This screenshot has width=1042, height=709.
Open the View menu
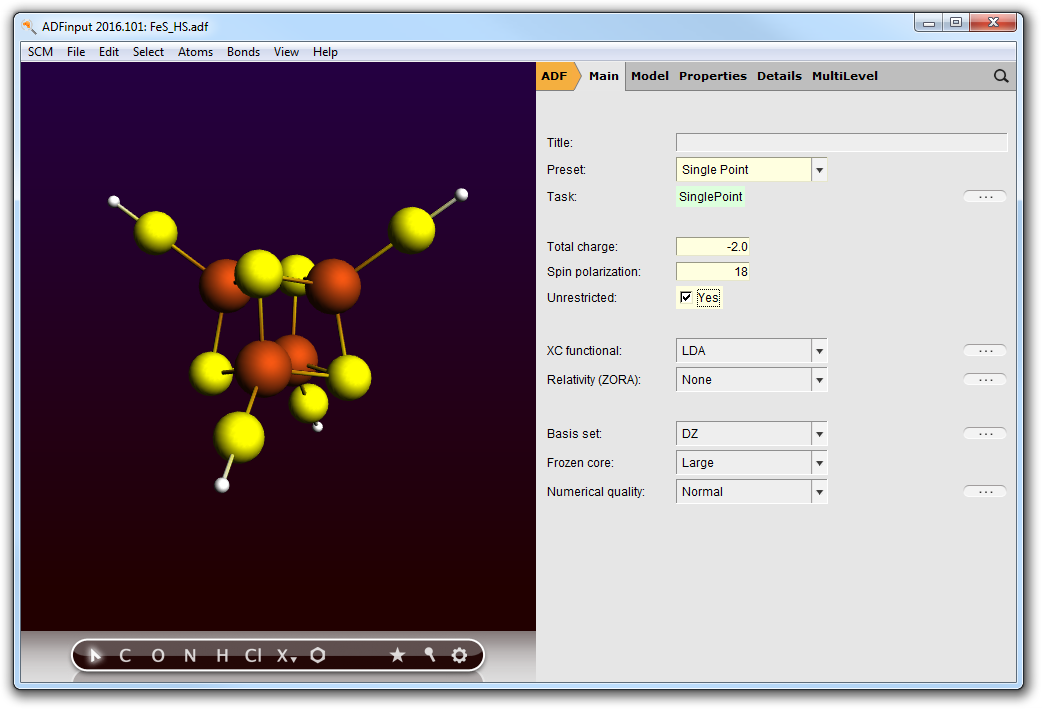point(286,52)
